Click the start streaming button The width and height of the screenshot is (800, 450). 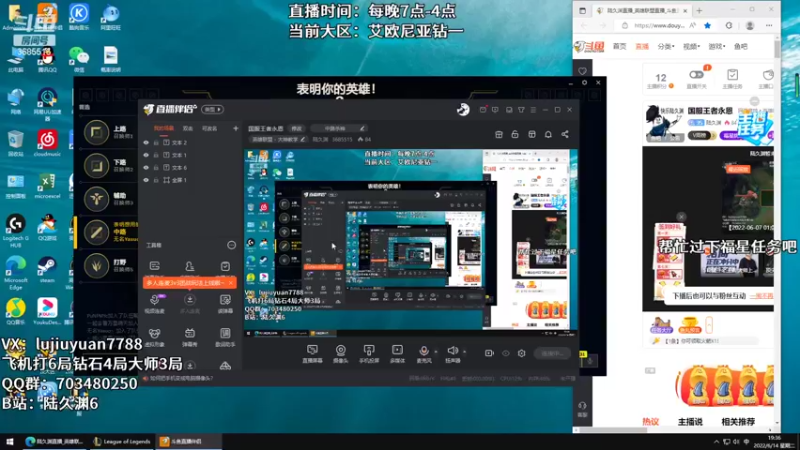553,353
